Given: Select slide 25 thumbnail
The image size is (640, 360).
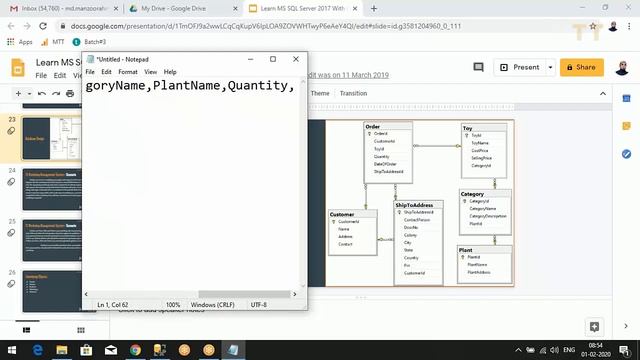Looking at the screenshot, I should coord(52,240).
